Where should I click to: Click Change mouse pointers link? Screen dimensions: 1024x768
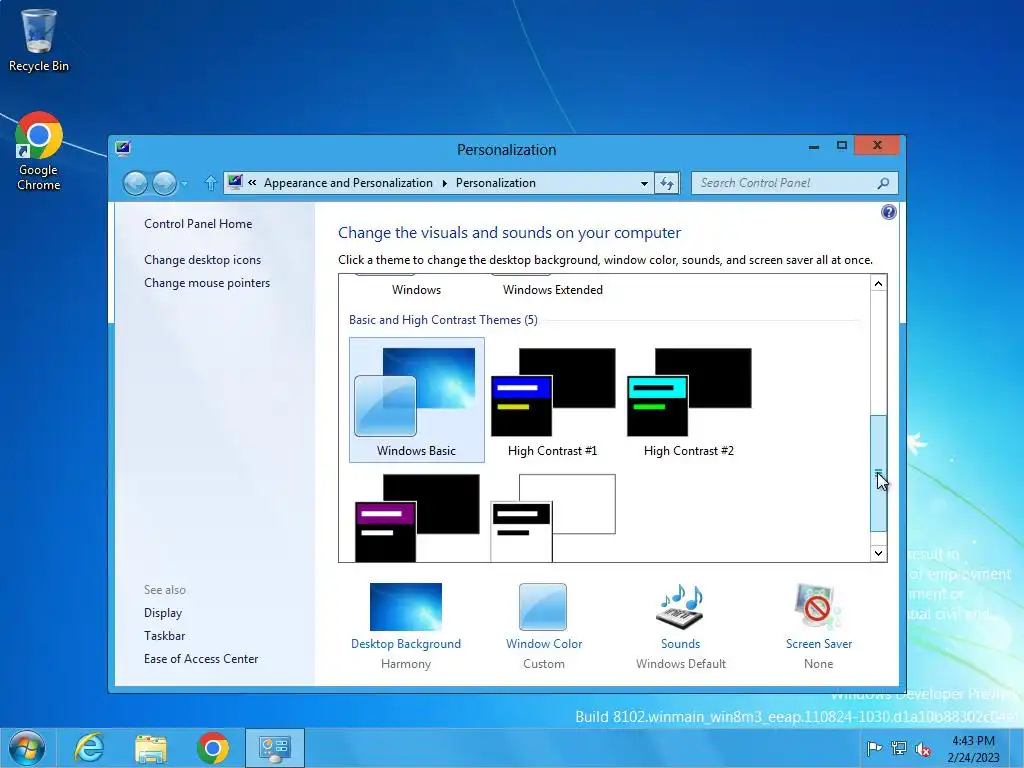pos(207,283)
